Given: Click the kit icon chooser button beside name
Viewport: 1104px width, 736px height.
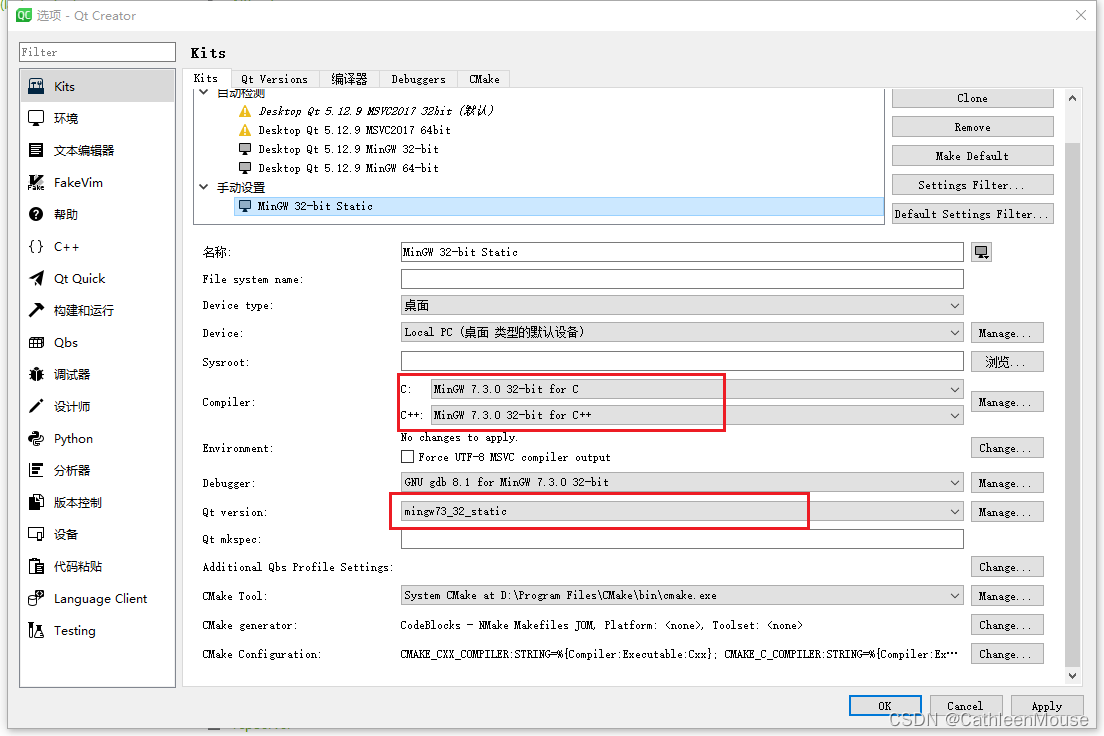Looking at the screenshot, I should (x=981, y=252).
